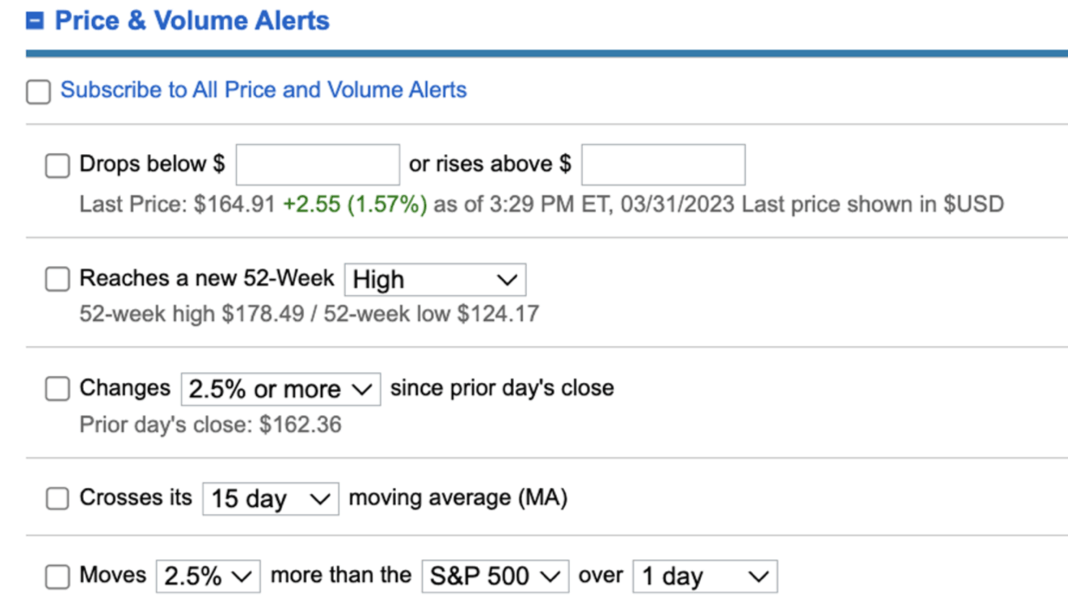The image size is (1068, 600).
Task: Open the 52-Week High dropdown
Action: click(435, 280)
